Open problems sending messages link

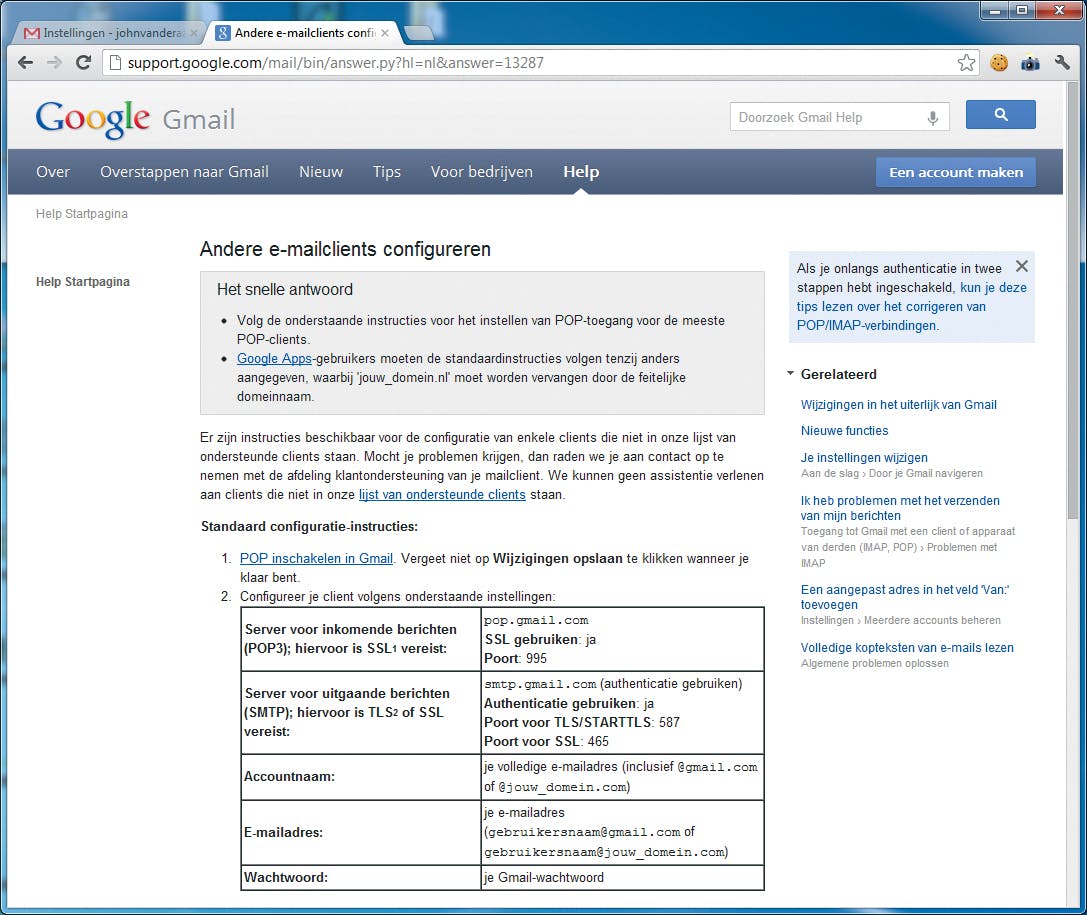[900, 508]
